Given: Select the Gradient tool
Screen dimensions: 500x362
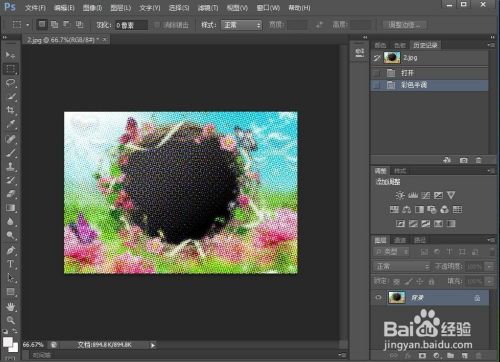Looking at the screenshot, I should click(x=10, y=208).
